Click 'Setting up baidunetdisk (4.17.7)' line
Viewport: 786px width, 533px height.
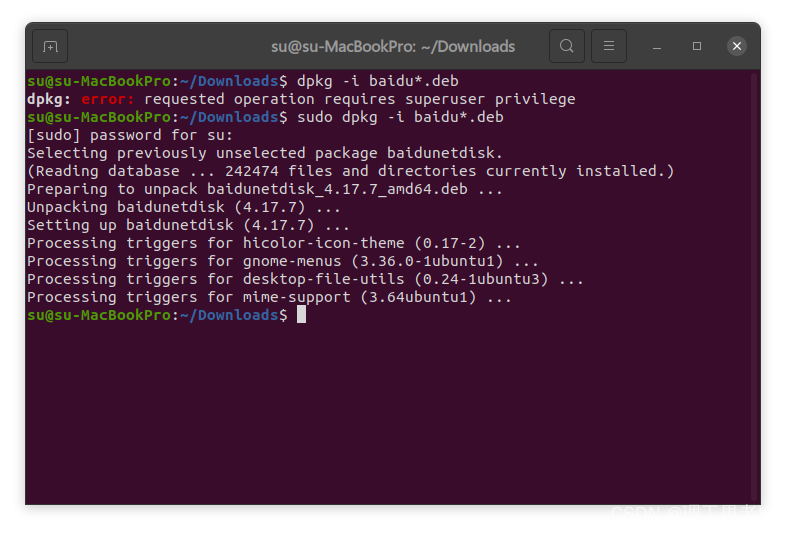[x=188, y=225]
